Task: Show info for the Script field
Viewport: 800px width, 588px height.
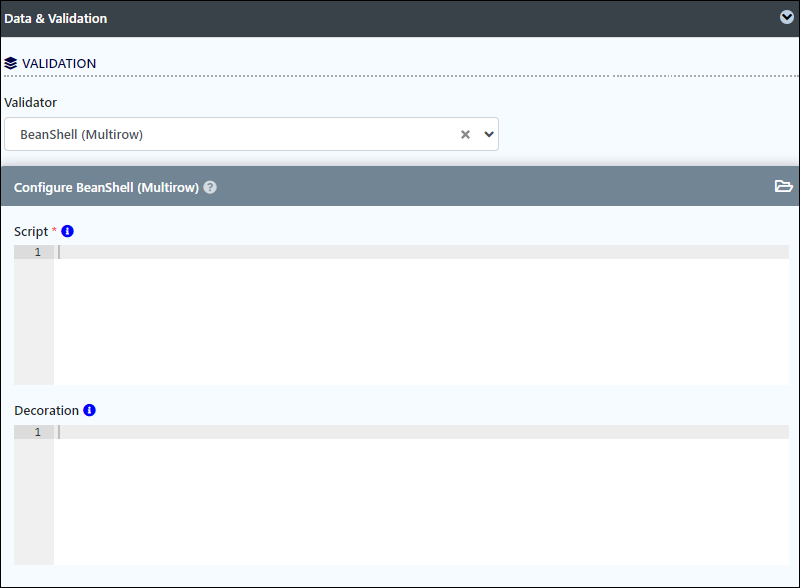Action: (67, 231)
